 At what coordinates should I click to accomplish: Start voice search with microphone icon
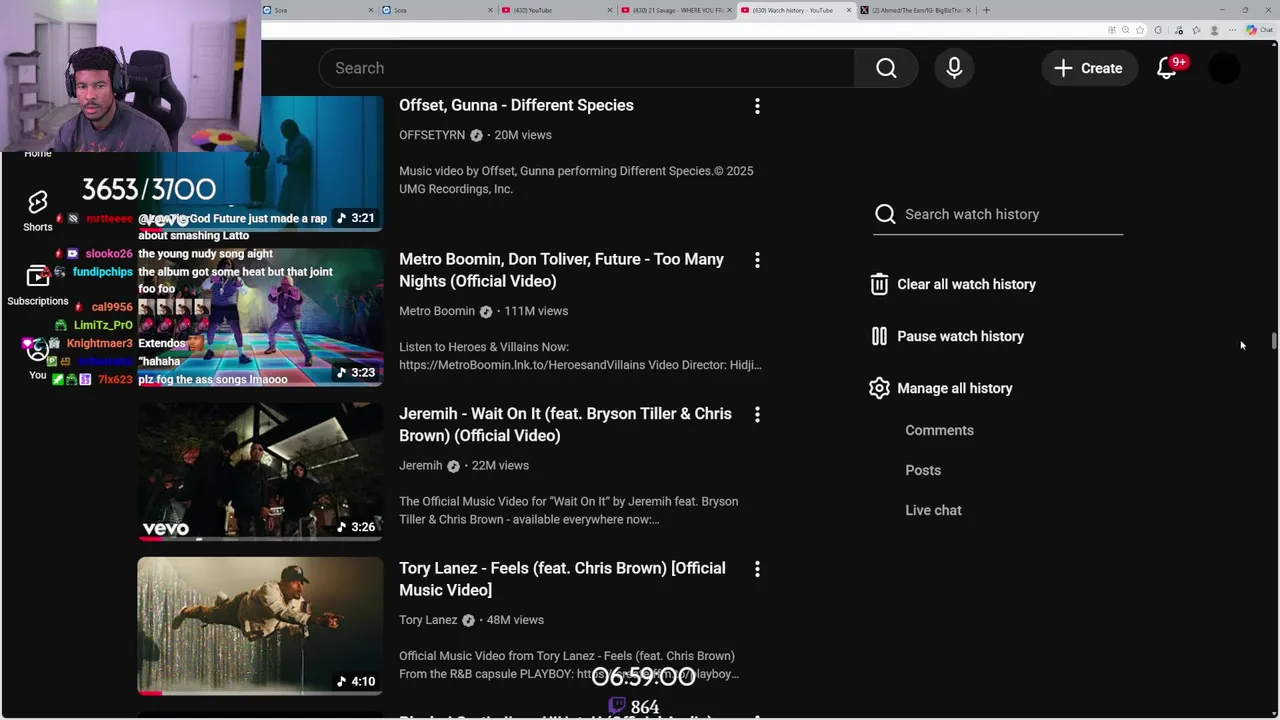pos(954,68)
